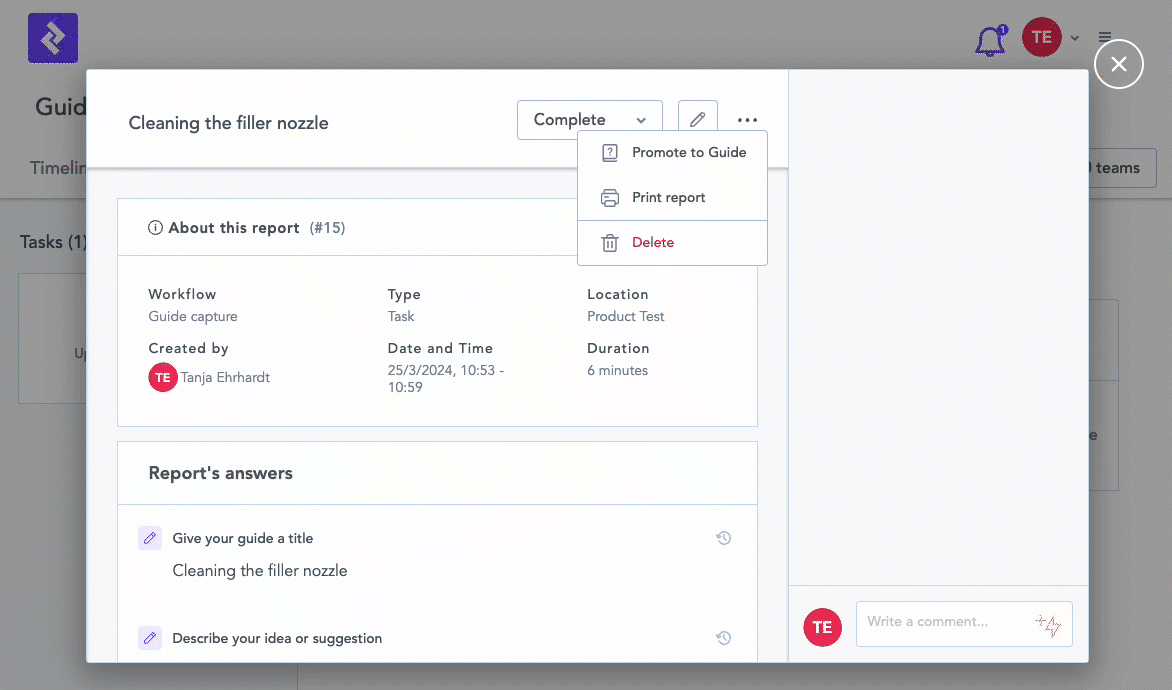View history for idea description answer
Viewport: 1172px width, 690px height.
723,638
